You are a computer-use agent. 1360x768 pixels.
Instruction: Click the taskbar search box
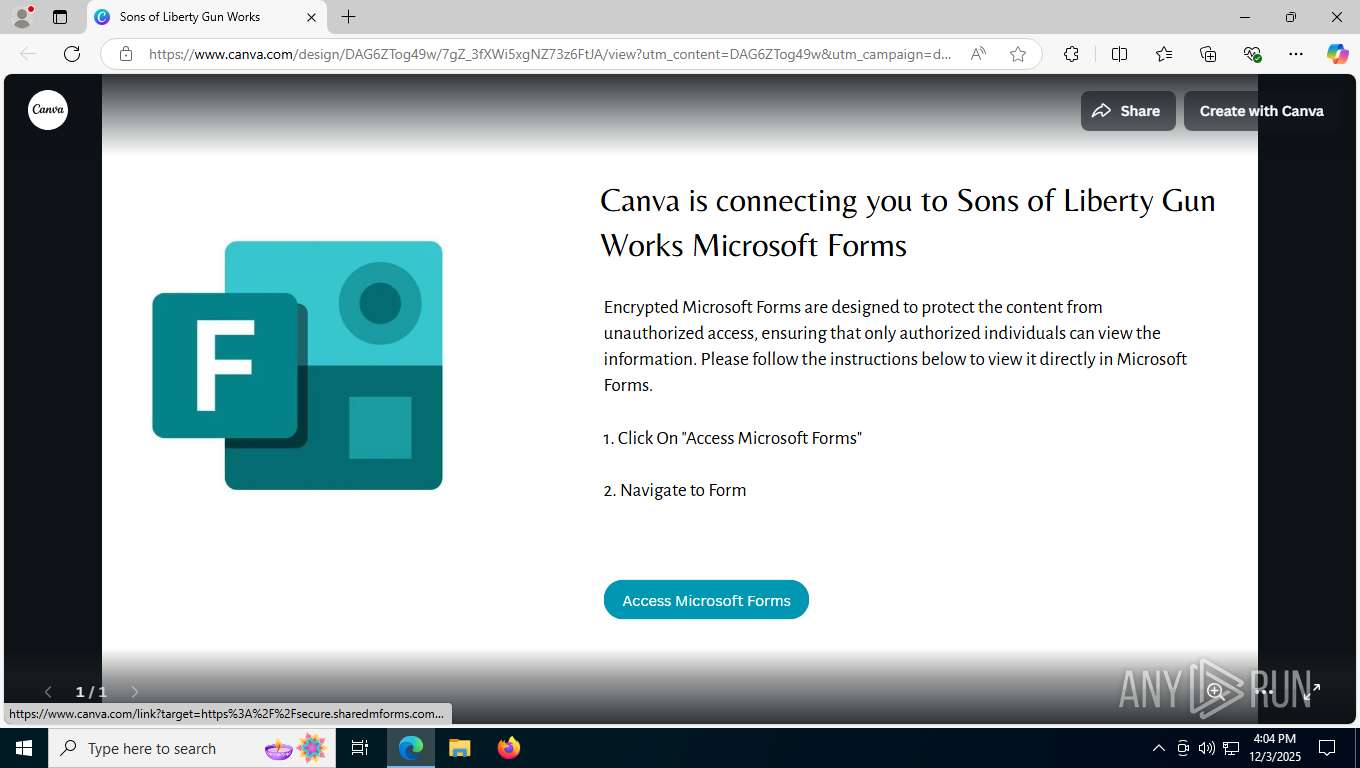click(x=191, y=748)
